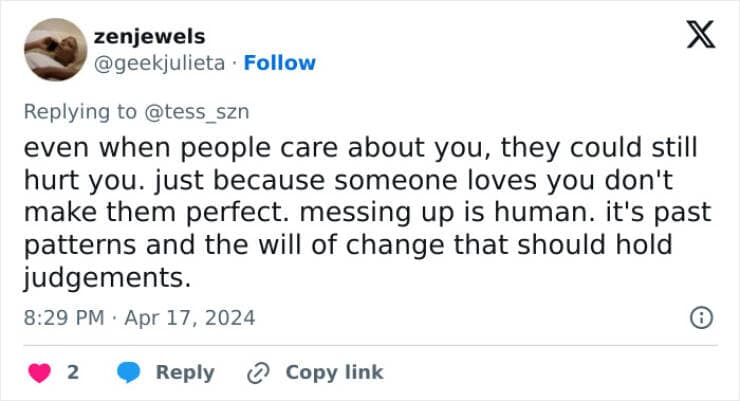
Task: Open the zenjewels profile avatar
Action: 53,49
